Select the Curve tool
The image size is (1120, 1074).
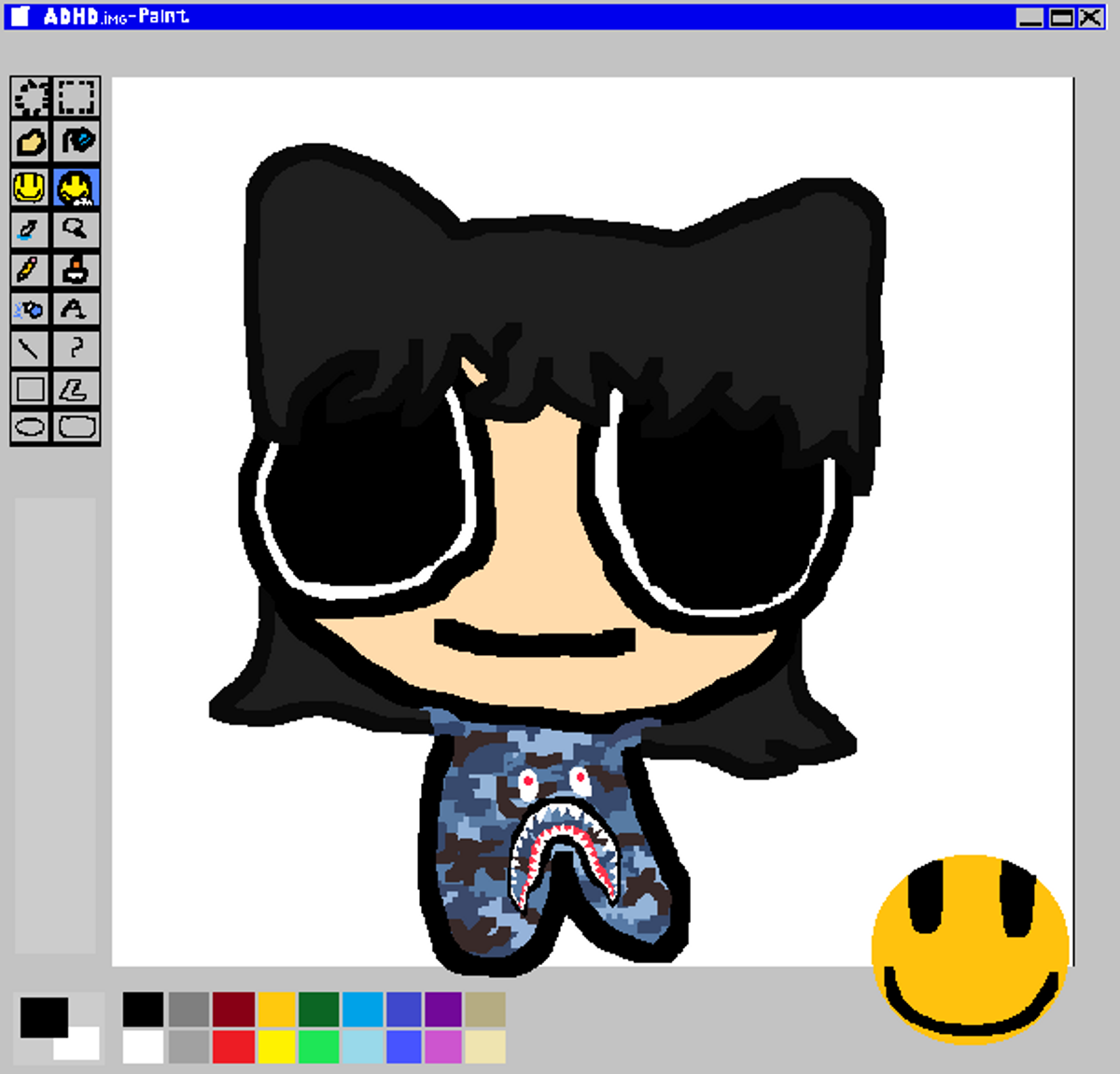[77, 349]
